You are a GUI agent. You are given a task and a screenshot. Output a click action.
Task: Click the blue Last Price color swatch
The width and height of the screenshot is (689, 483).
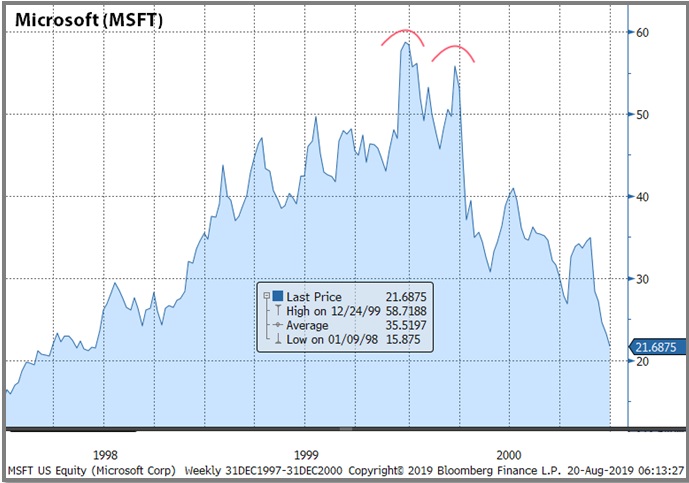(x=277, y=298)
